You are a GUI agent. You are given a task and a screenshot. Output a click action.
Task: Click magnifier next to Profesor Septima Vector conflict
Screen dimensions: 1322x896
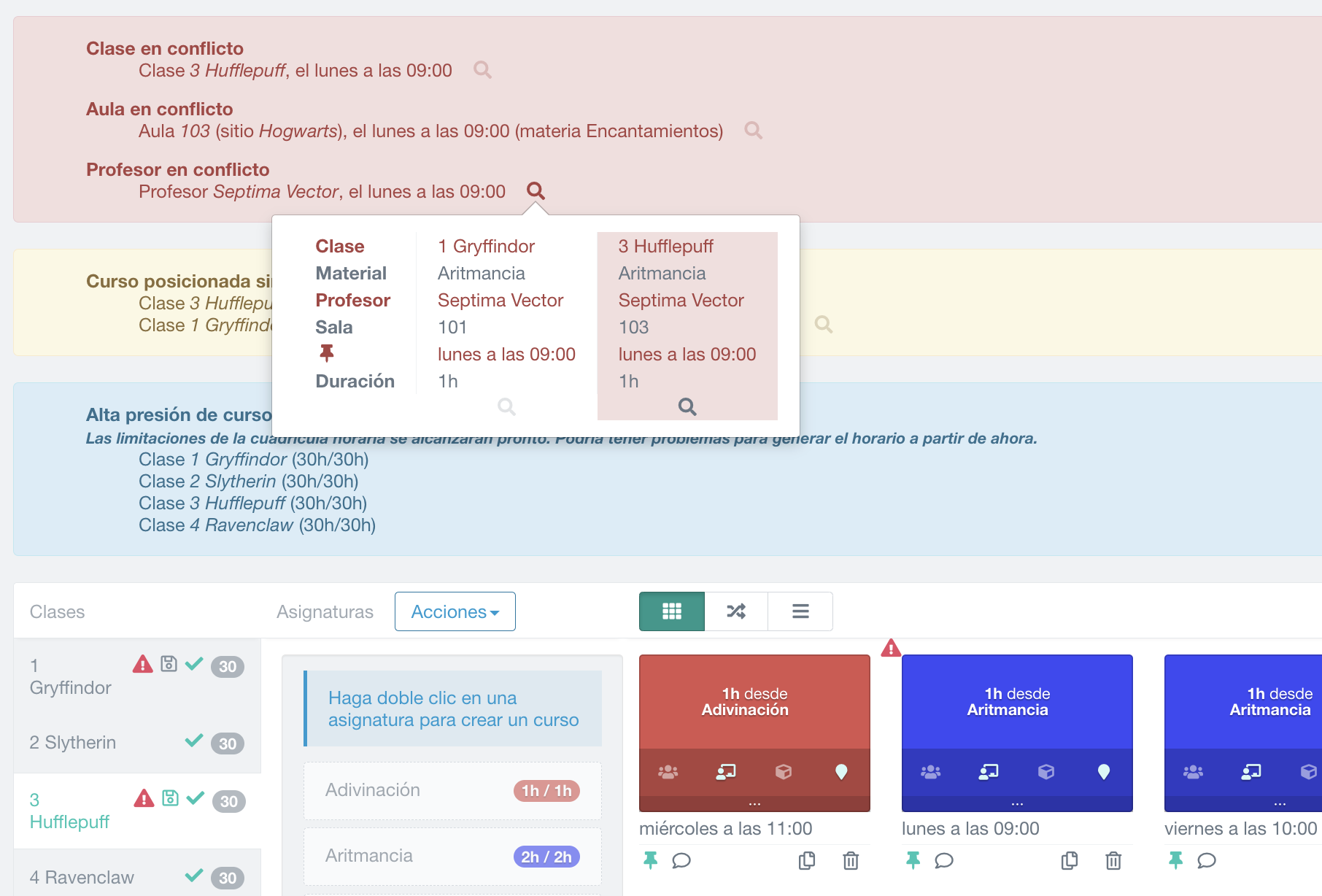pos(536,191)
